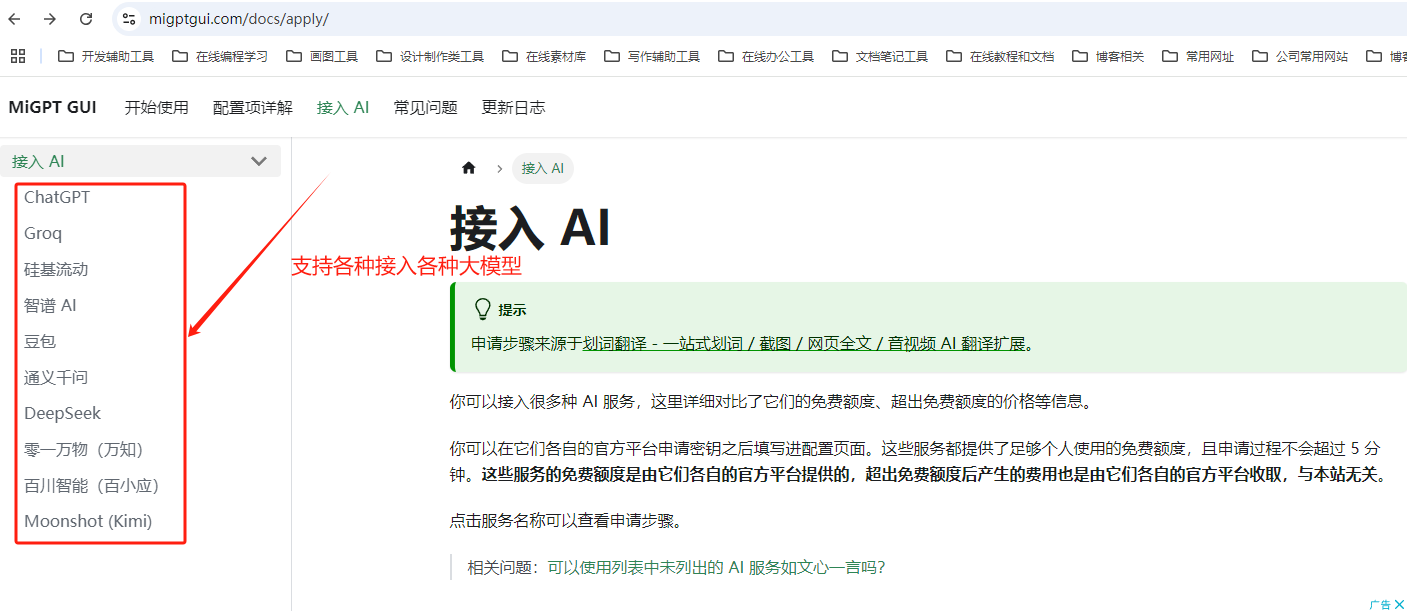This screenshot has width=1407, height=611.
Task: Open the 设计制作类工具 bookmark folder
Action: [430, 57]
